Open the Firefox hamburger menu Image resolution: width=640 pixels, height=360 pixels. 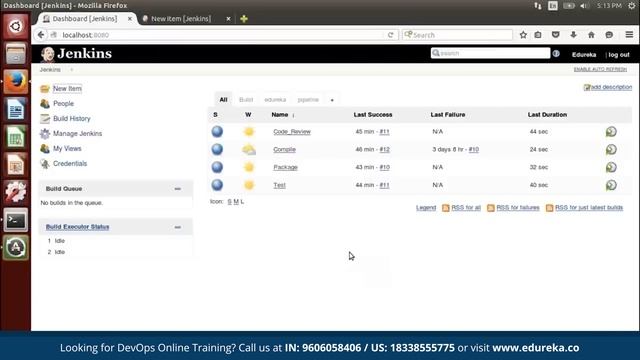(x=629, y=35)
